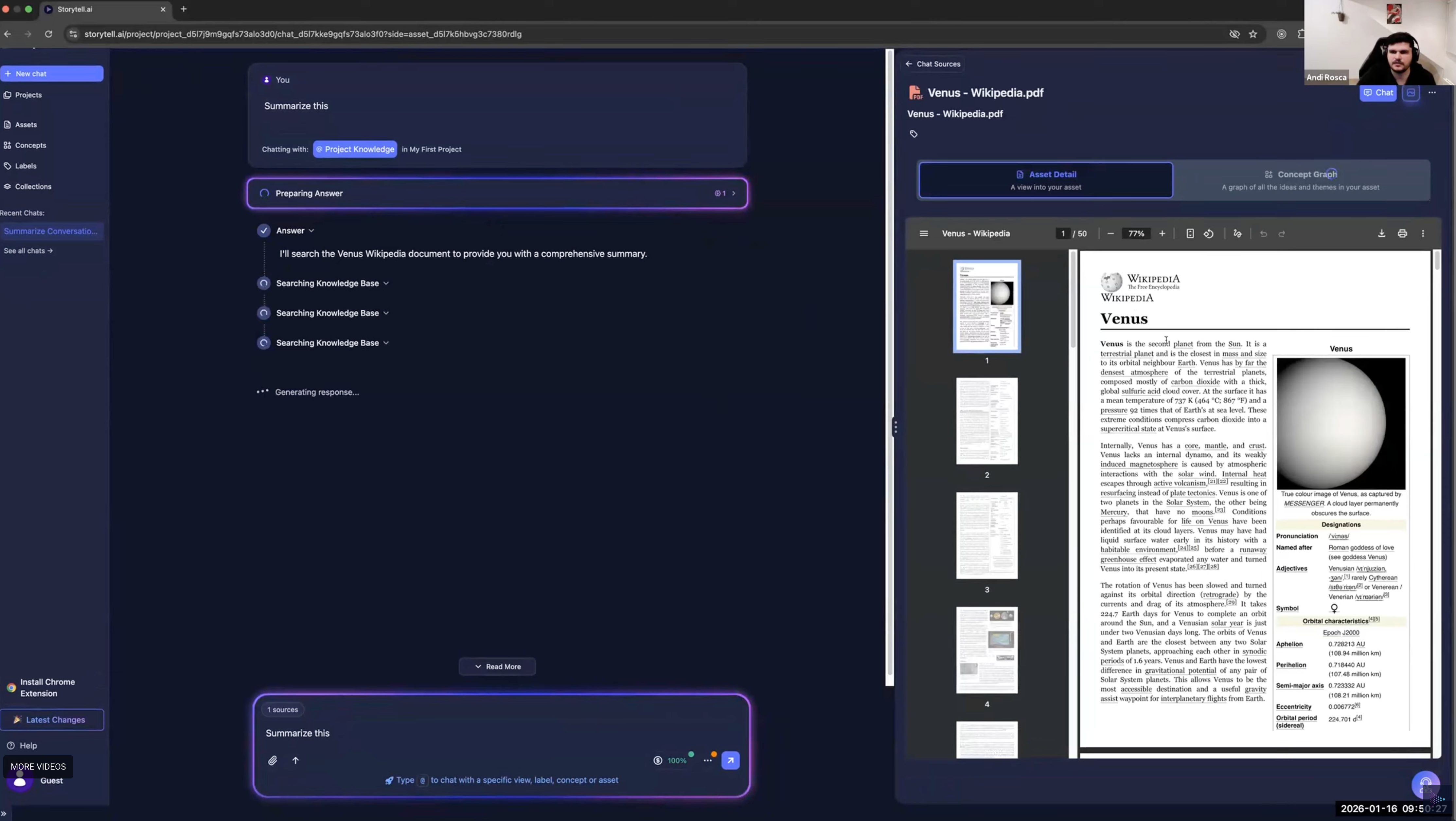Screen dimensions: 1456x821
Task: Click the PDF download icon
Action: [1381, 233]
